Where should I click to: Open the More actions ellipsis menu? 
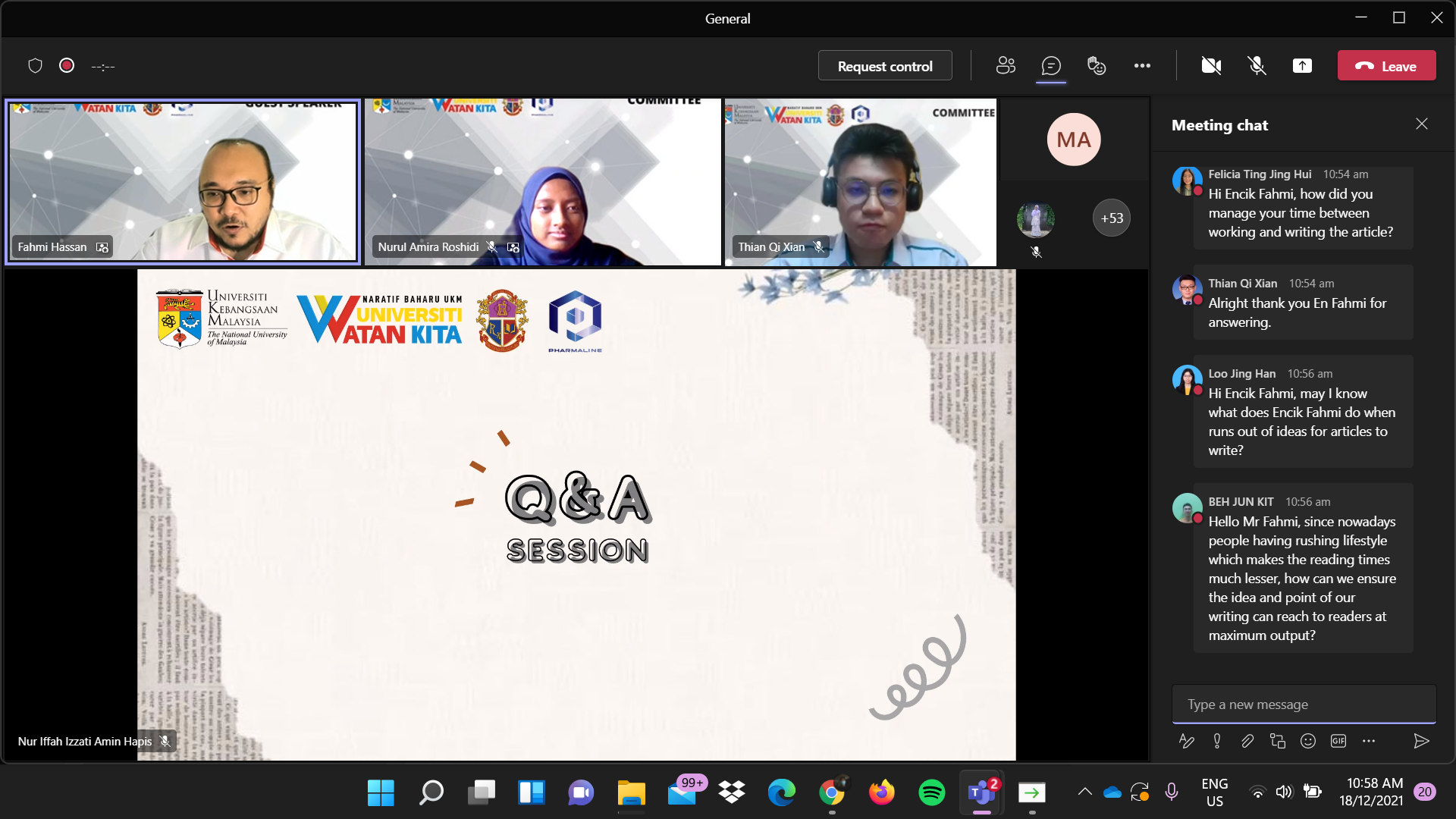(x=1142, y=66)
